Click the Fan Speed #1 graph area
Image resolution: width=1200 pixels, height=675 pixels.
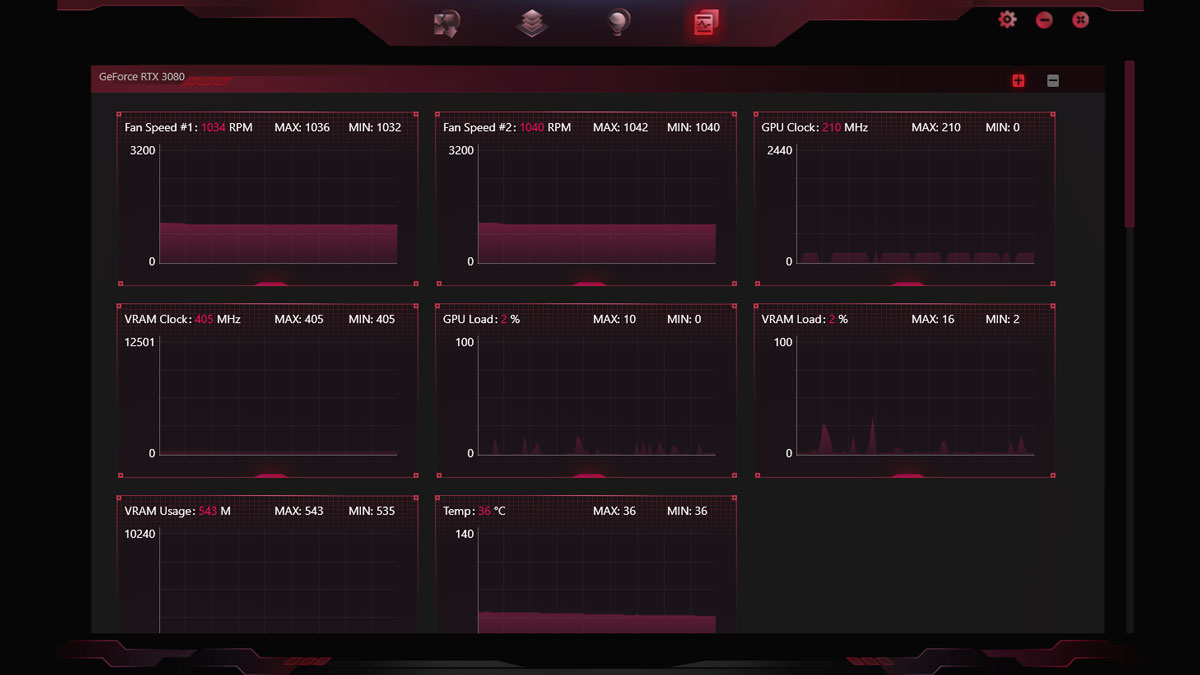278,206
